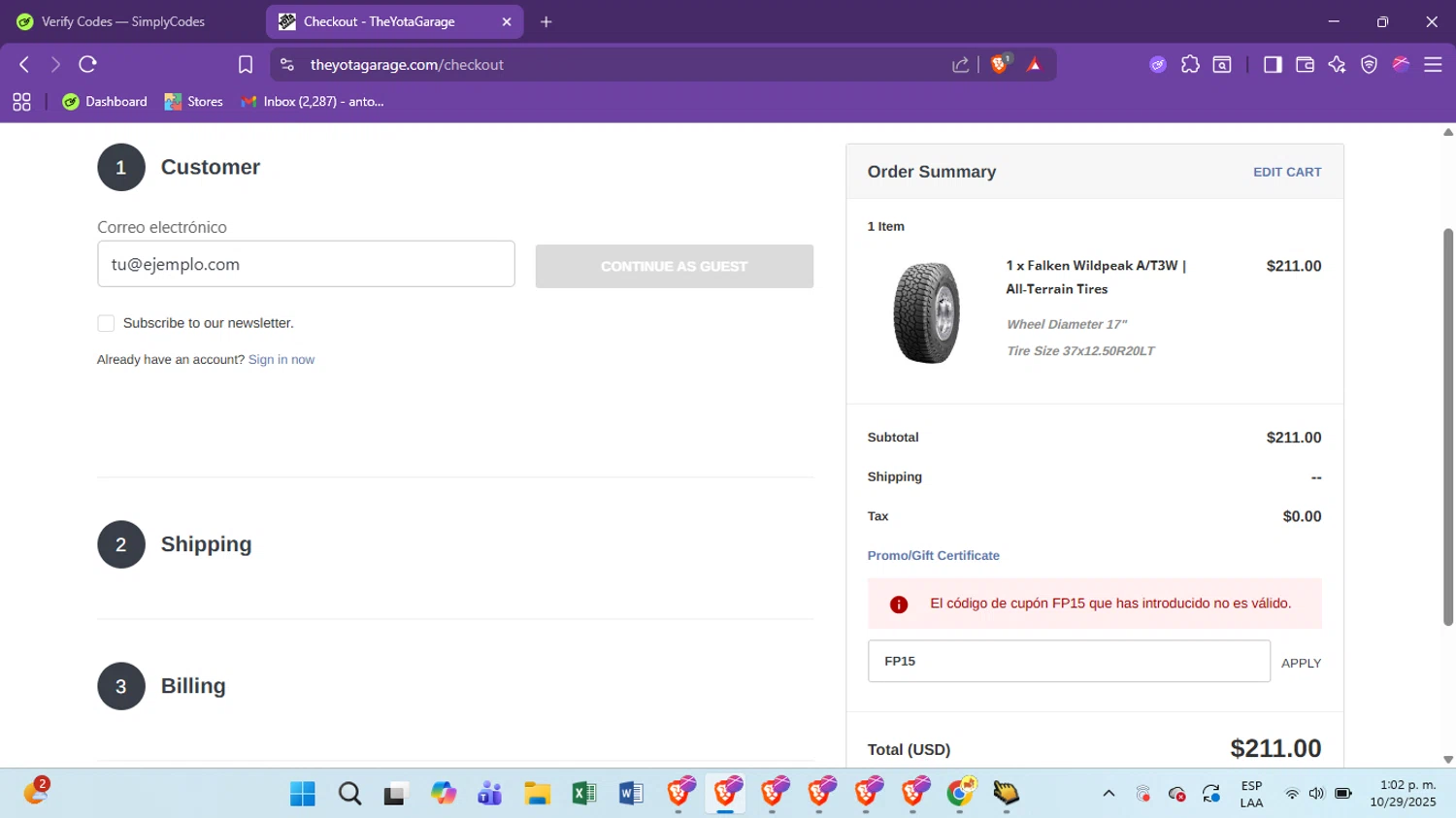Open Brave Shields lion icon
Screen dimensions: 1456x818
1000,64
